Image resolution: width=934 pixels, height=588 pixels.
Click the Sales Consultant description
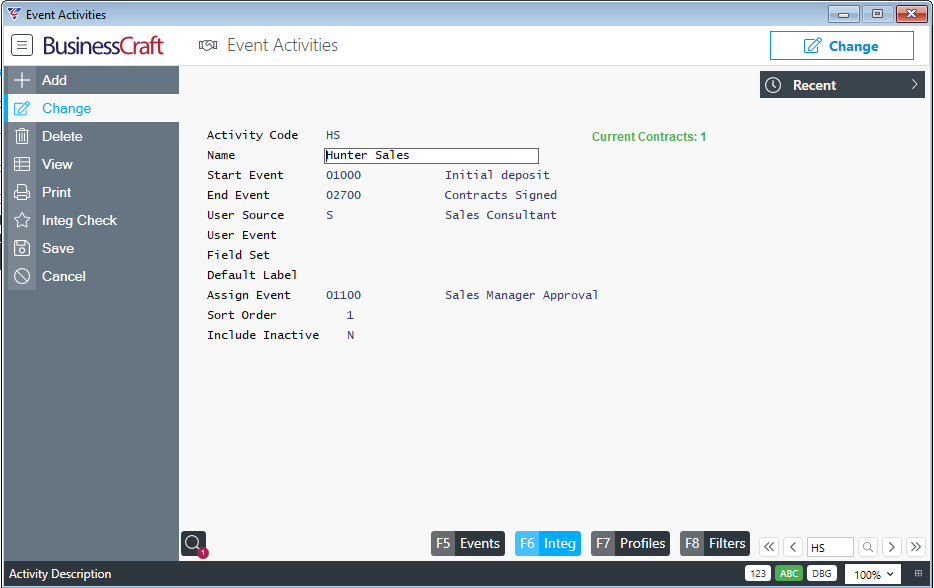[501, 215]
